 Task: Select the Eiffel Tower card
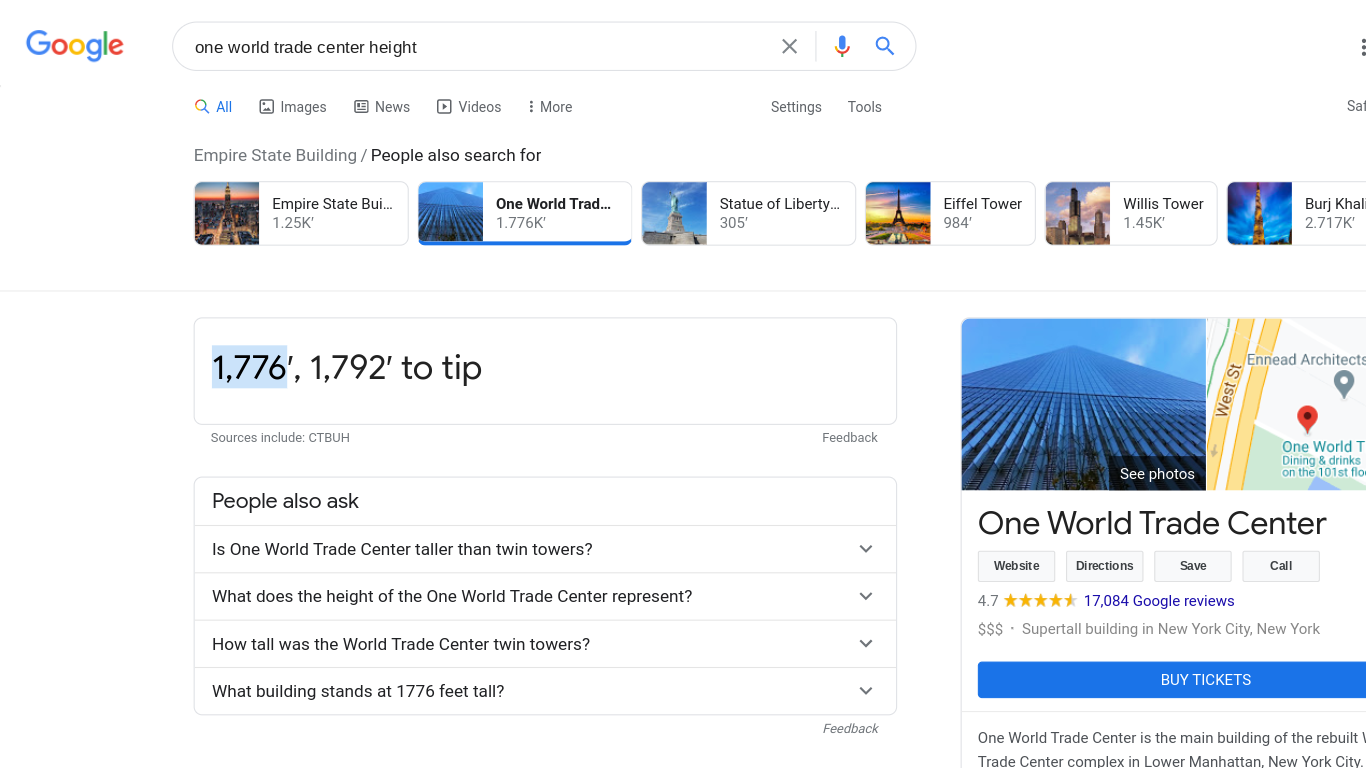[949, 213]
